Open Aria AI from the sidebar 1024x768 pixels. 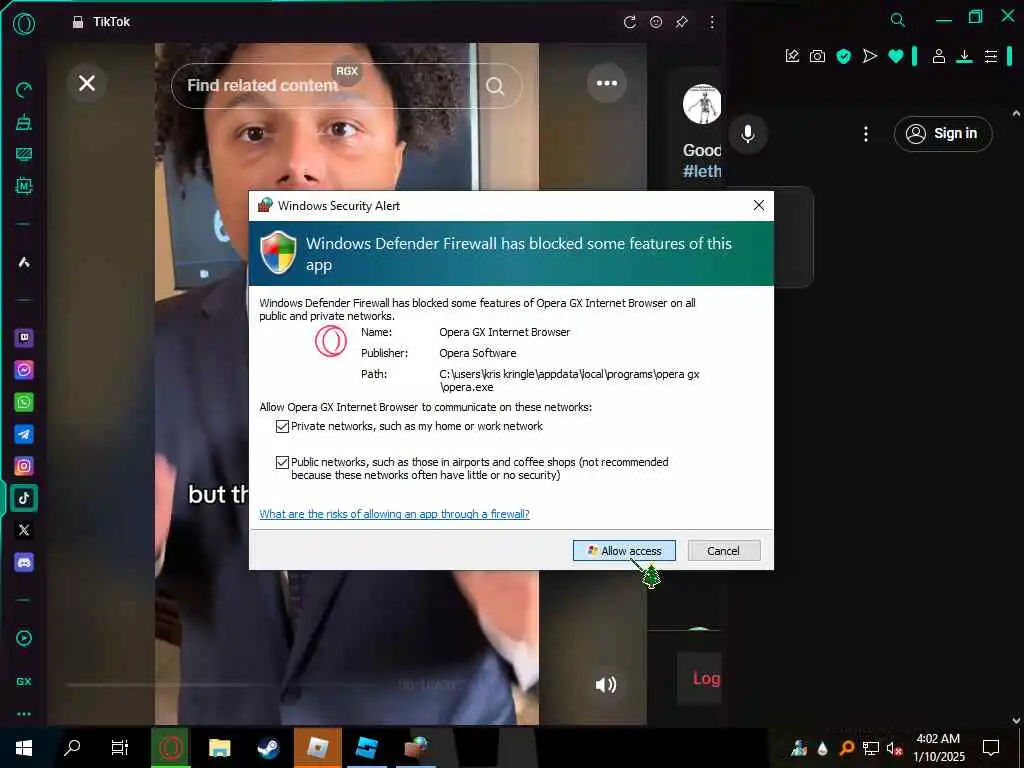point(24,263)
